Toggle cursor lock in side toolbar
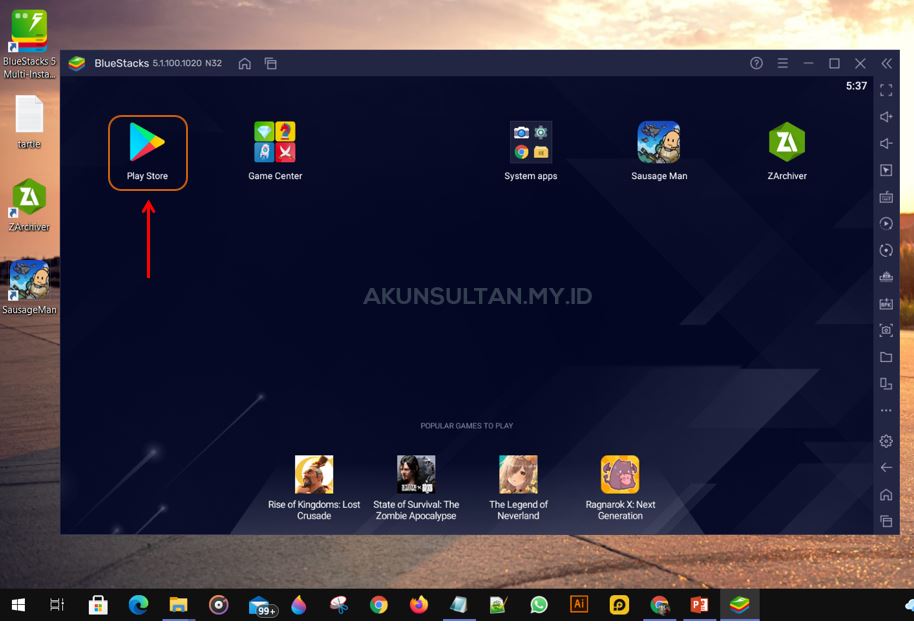 point(886,170)
